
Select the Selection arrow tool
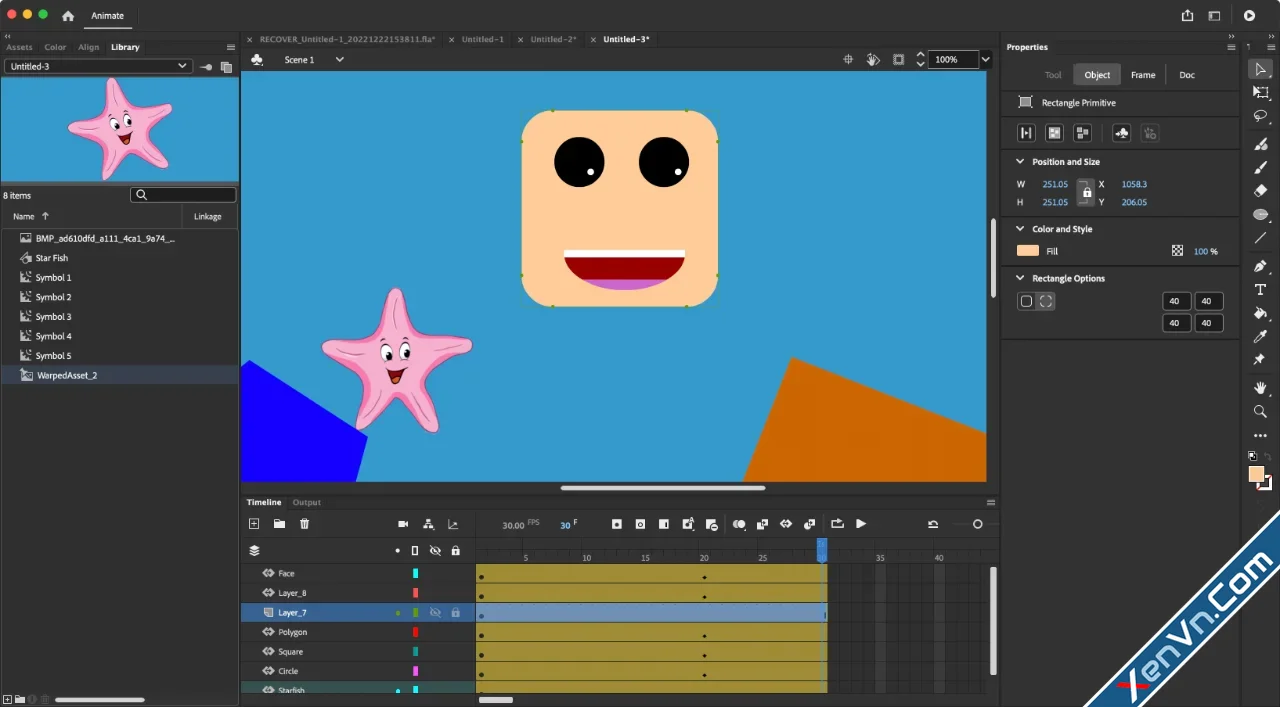coord(1260,69)
